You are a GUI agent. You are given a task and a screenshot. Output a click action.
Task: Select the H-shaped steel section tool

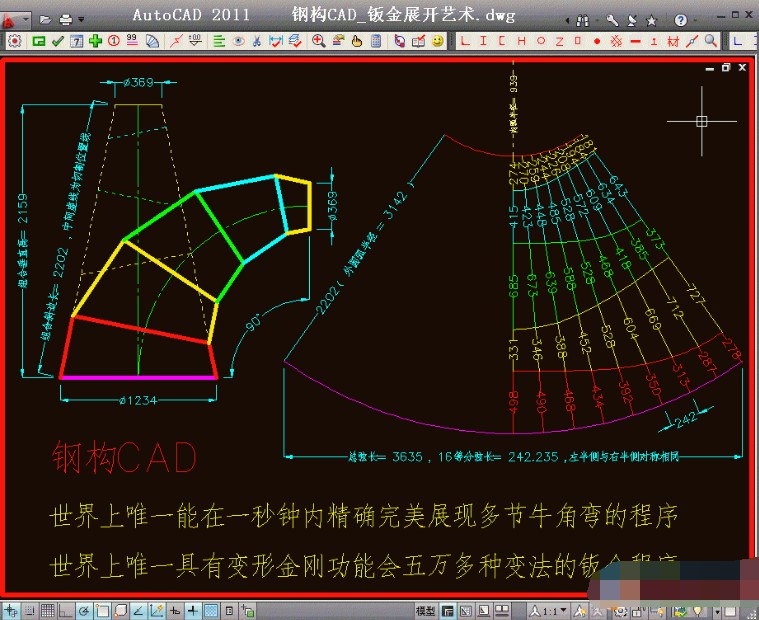click(523, 41)
